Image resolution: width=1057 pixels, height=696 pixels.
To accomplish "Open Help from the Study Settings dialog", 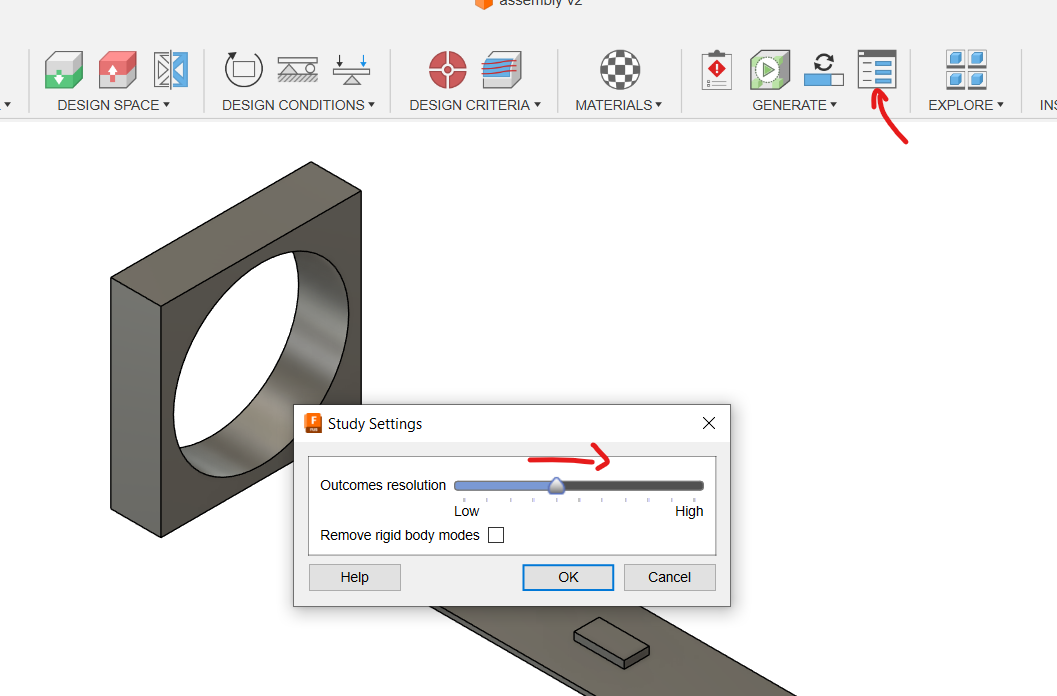I will pyautogui.click(x=354, y=577).
